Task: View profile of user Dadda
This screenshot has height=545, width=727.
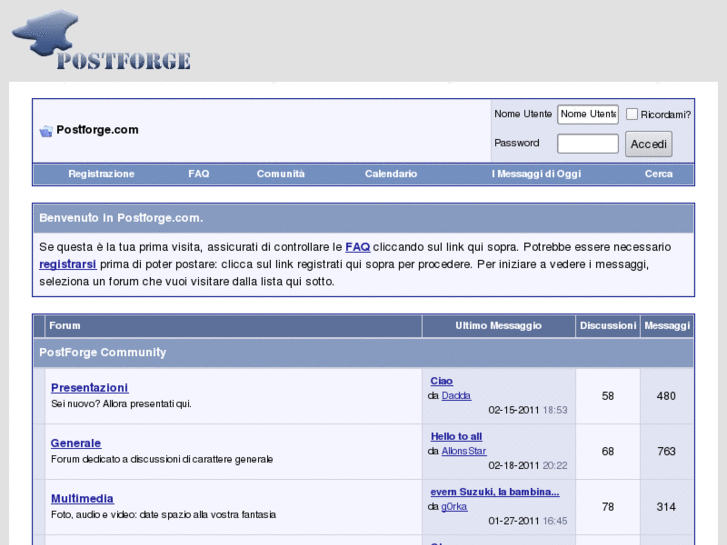Action: (x=456, y=396)
